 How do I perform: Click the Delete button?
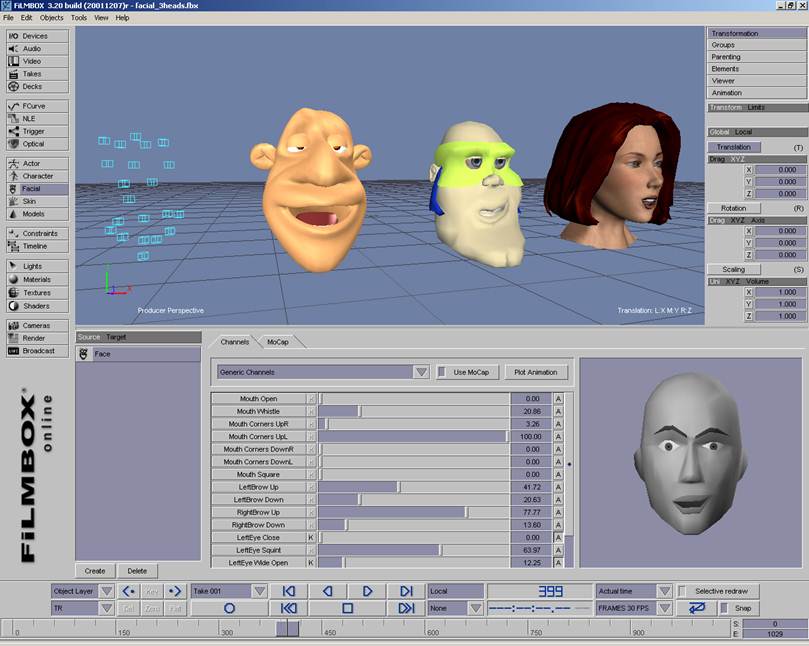click(x=137, y=571)
